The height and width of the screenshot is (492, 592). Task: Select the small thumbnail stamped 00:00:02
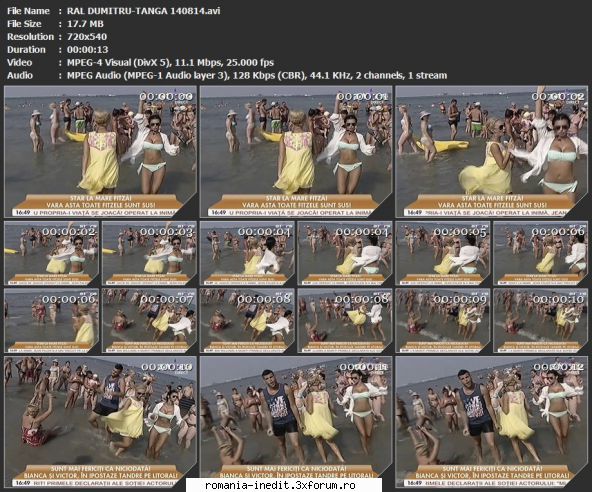51,253
